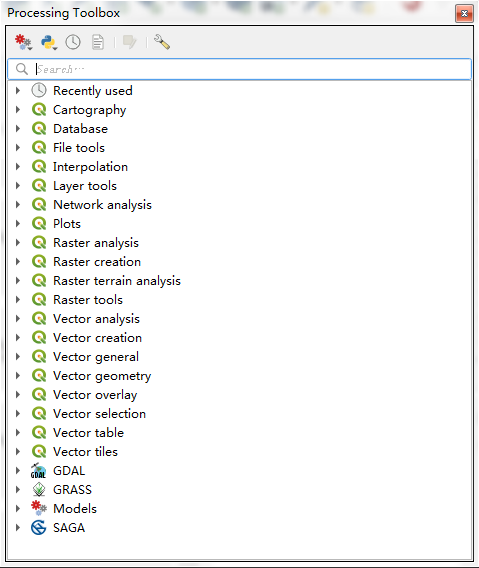
Task: Expand the Vector general group arrow
Action: point(18,356)
